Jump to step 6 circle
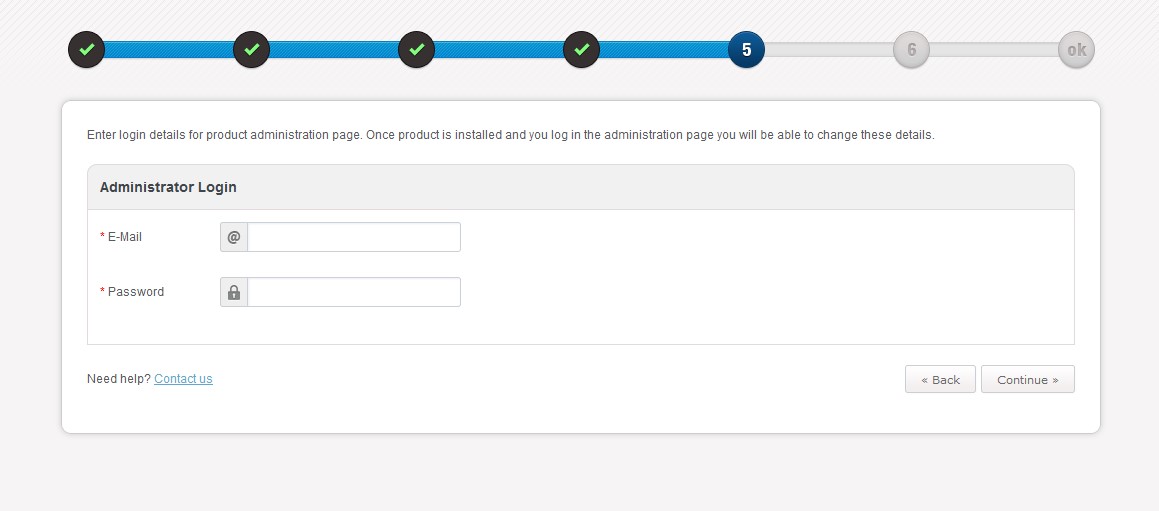 pos(911,50)
